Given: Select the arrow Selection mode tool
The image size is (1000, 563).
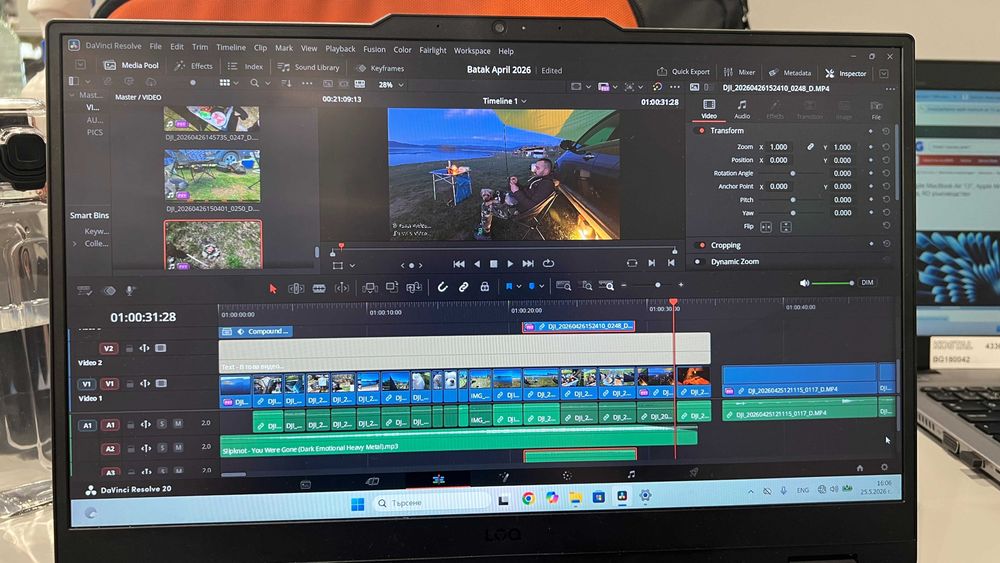Looking at the screenshot, I should tap(273, 288).
